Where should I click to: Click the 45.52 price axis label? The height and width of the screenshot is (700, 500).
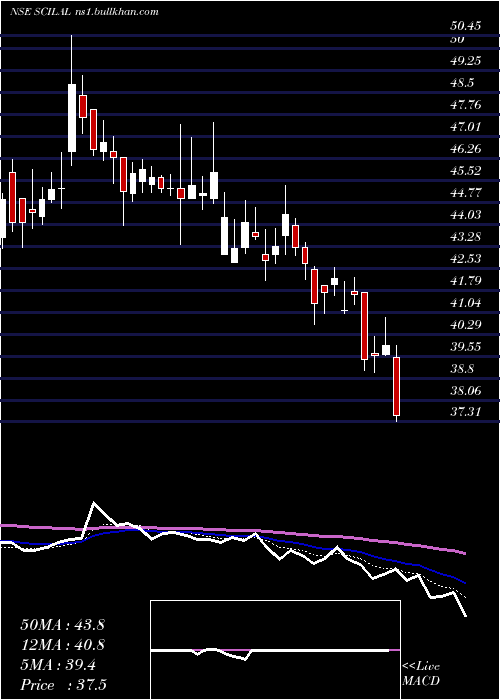[x=466, y=171]
